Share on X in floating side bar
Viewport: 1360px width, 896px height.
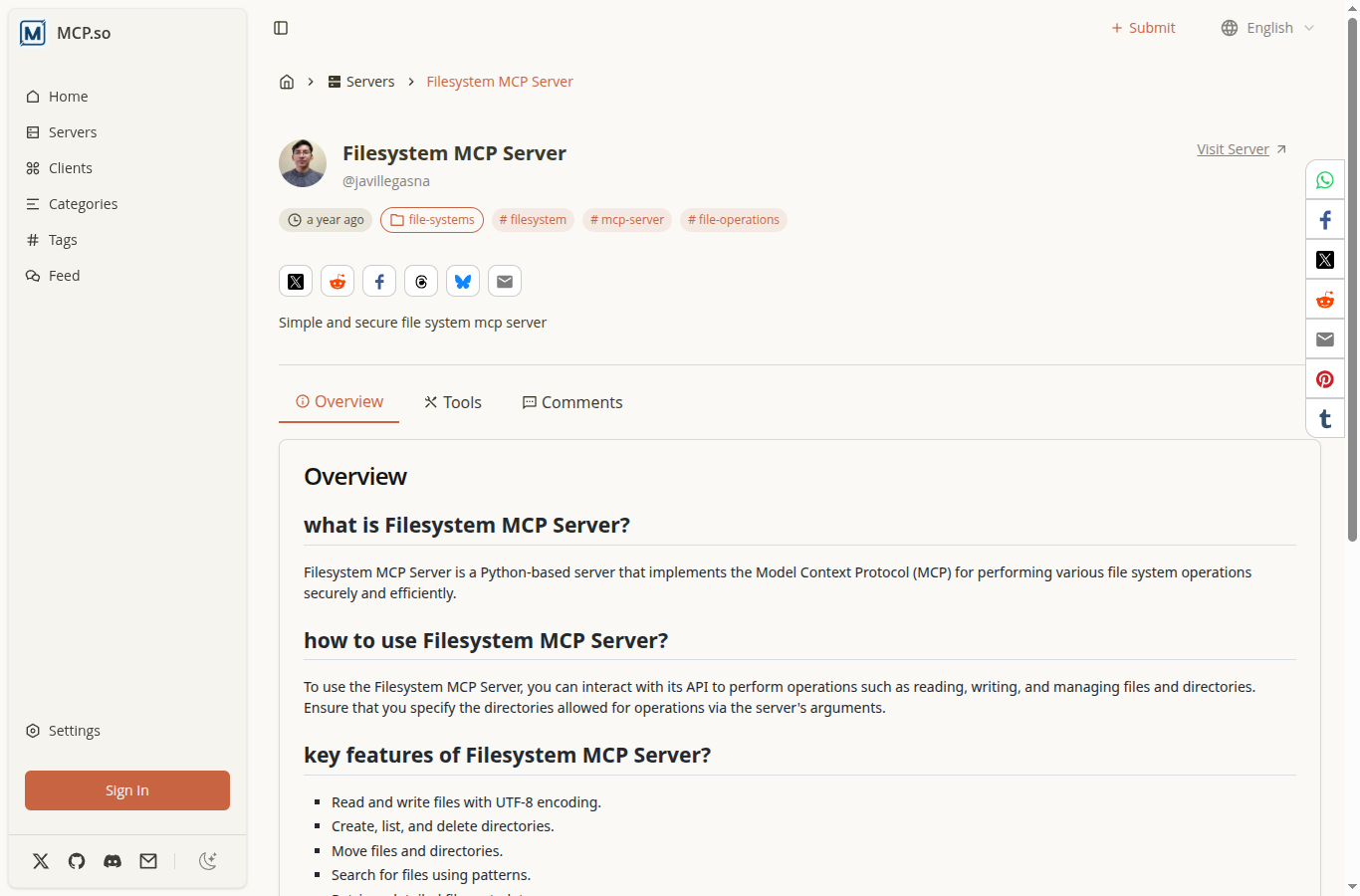[x=1325, y=260]
